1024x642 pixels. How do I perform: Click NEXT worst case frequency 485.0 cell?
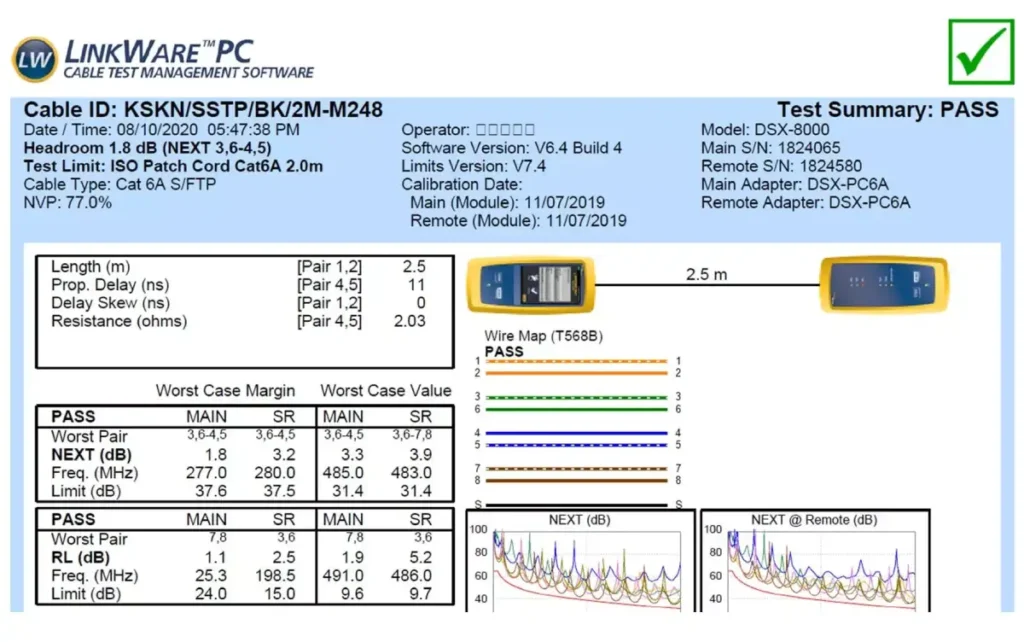click(x=343, y=473)
